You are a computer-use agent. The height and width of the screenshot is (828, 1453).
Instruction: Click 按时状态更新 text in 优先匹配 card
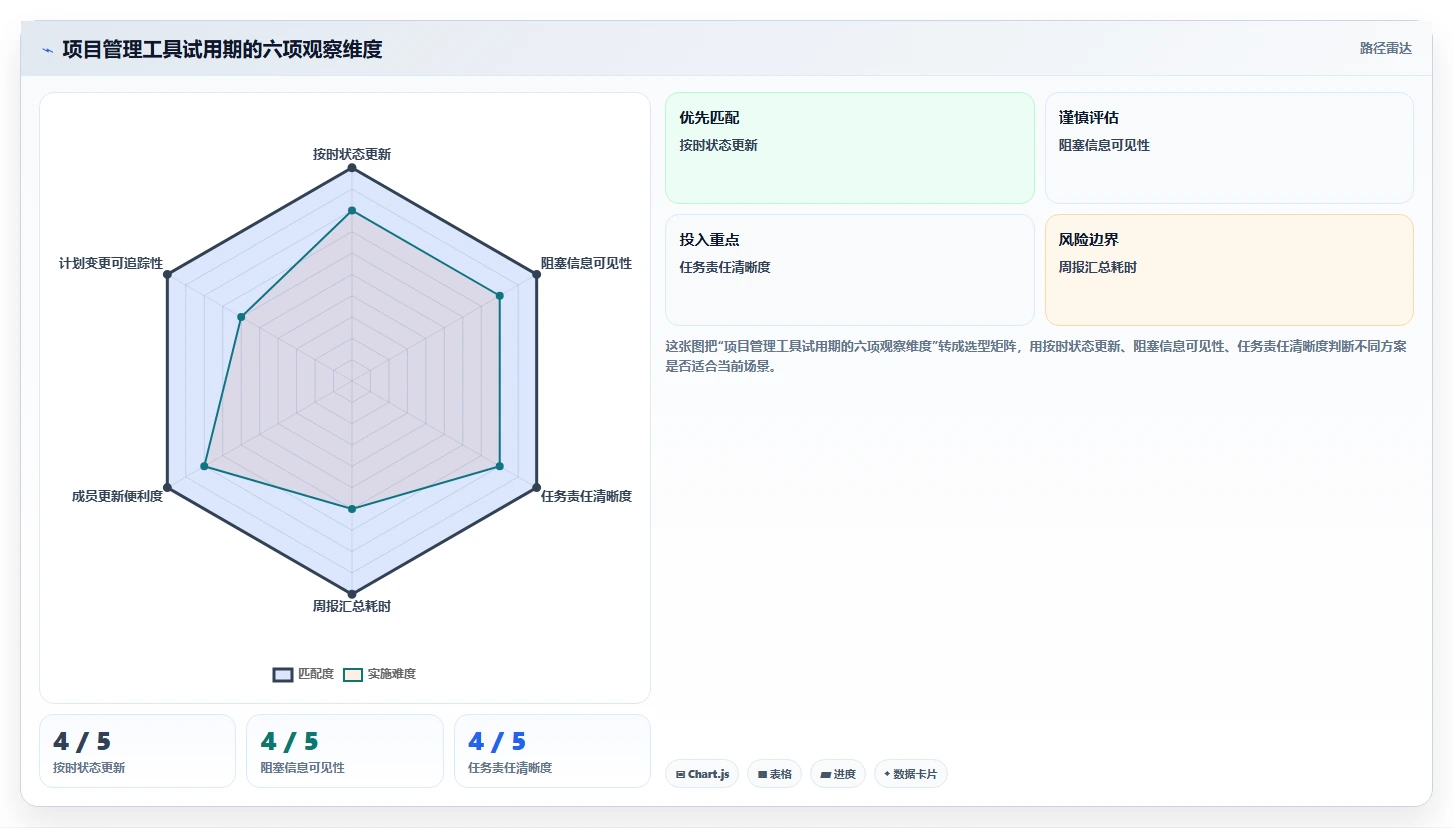719,145
